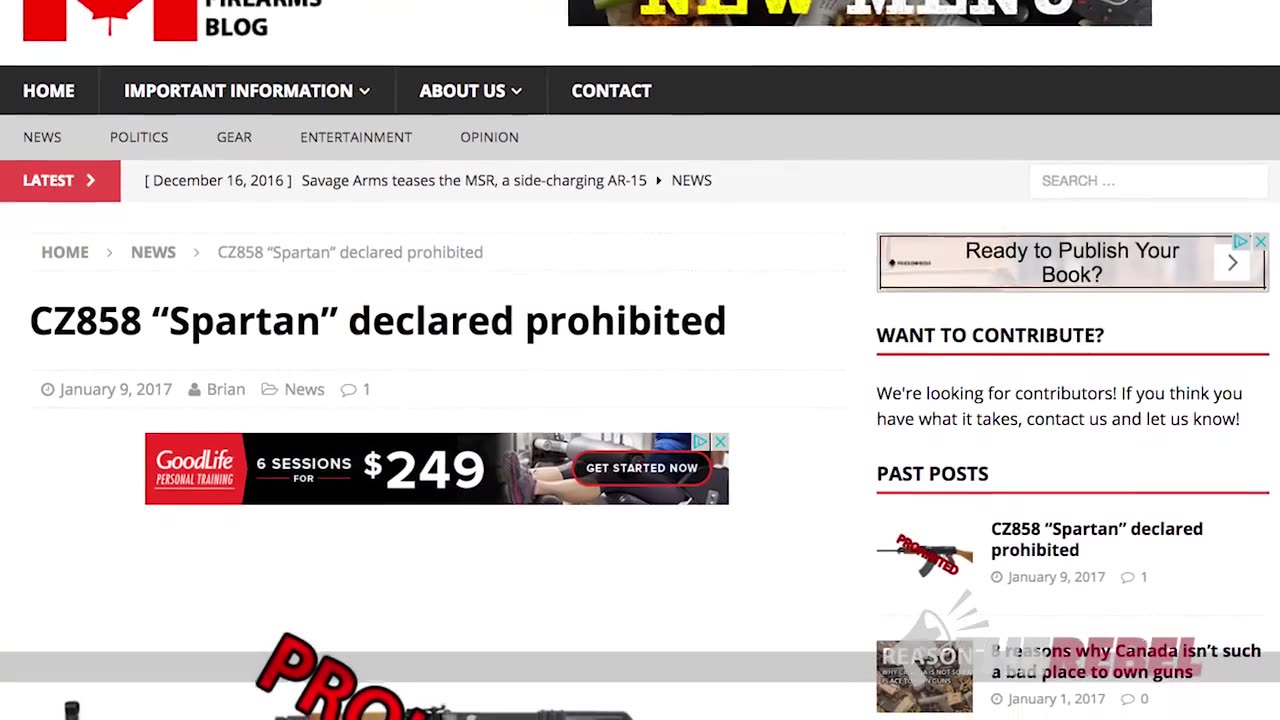This screenshot has height=720, width=1280.
Task: Click the author icon beside Brian
Action: click(x=194, y=389)
